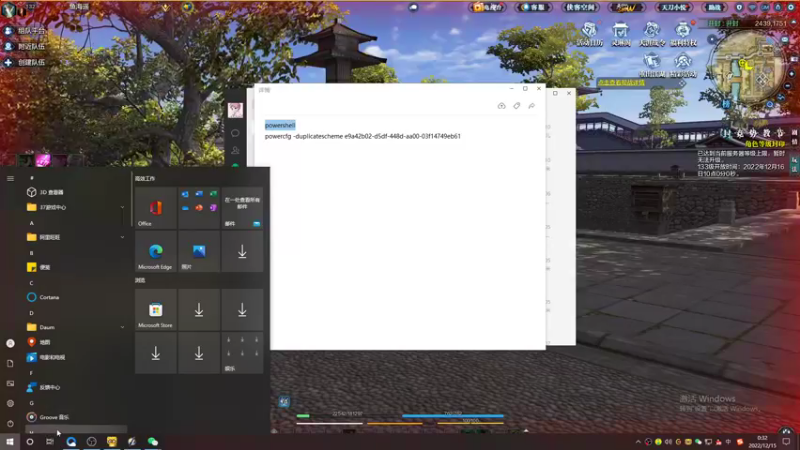The height and width of the screenshot is (450, 800).
Task: Click the live TV button in game top bar
Action: point(487,7)
